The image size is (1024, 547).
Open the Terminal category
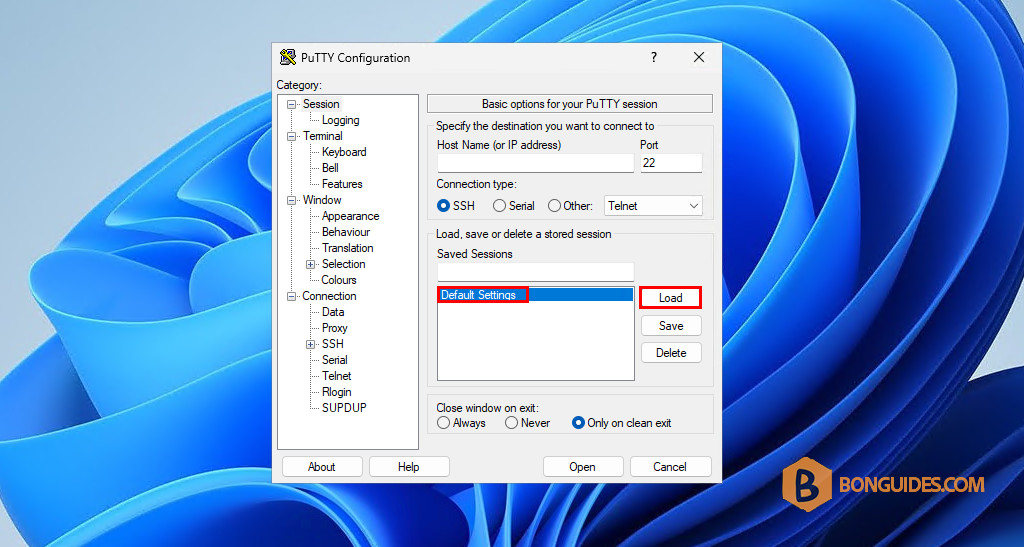[x=323, y=136]
